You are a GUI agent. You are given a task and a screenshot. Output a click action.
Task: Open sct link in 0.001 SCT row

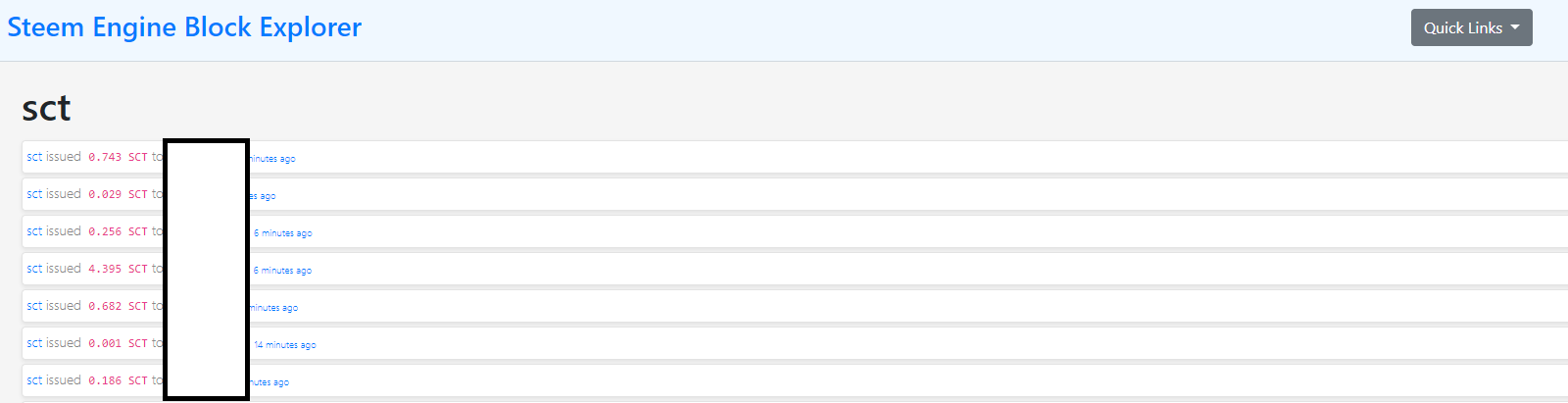pos(34,343)
